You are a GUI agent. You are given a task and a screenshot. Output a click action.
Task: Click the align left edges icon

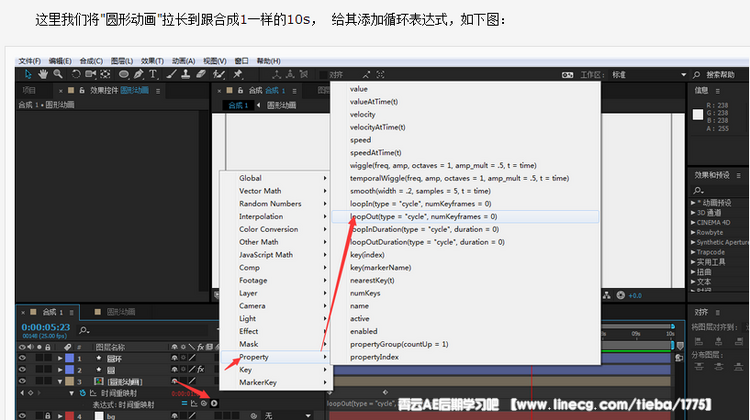[699, 342]
